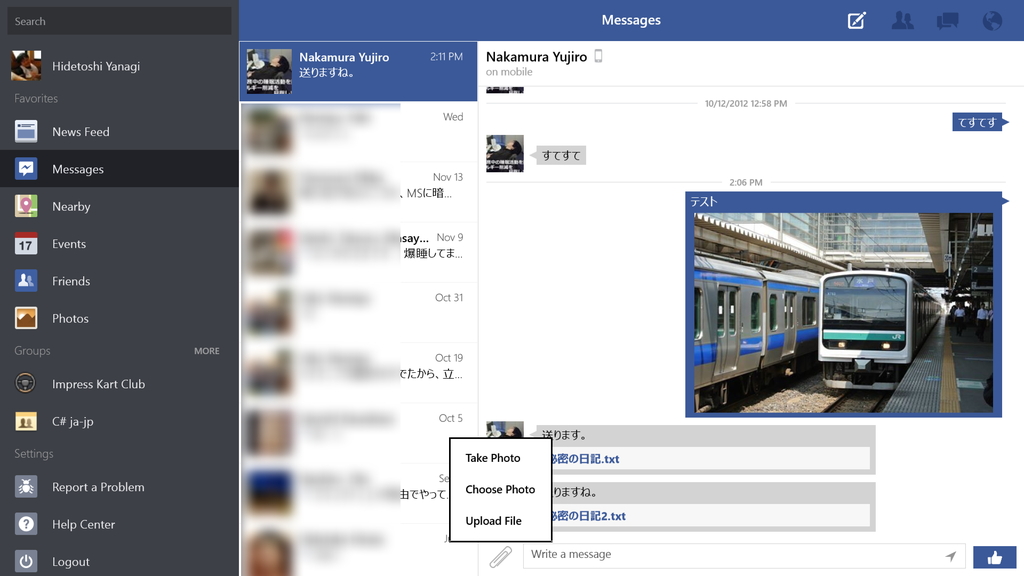This screenshot has width=1024, height=576.
Task: Click the Messages icon in sidebar
Action: tap(26, 168)
